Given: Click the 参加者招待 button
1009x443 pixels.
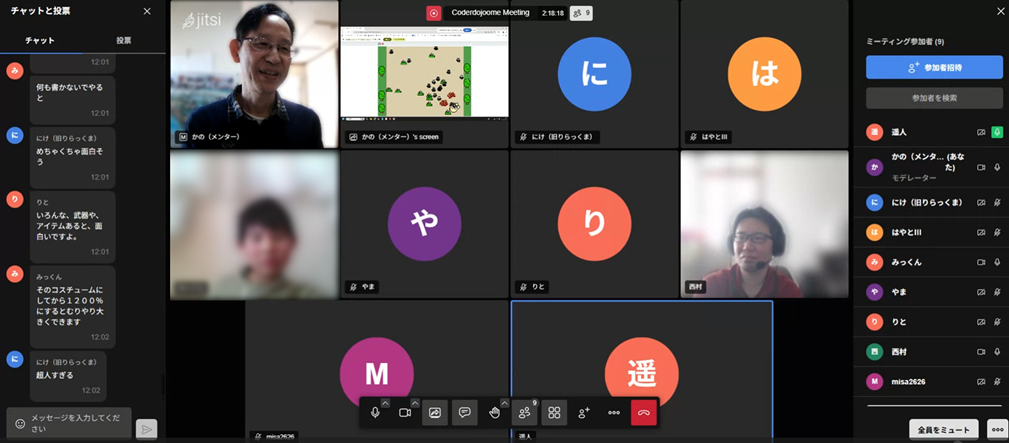Looking at the screenshot, I should point(934,67).
